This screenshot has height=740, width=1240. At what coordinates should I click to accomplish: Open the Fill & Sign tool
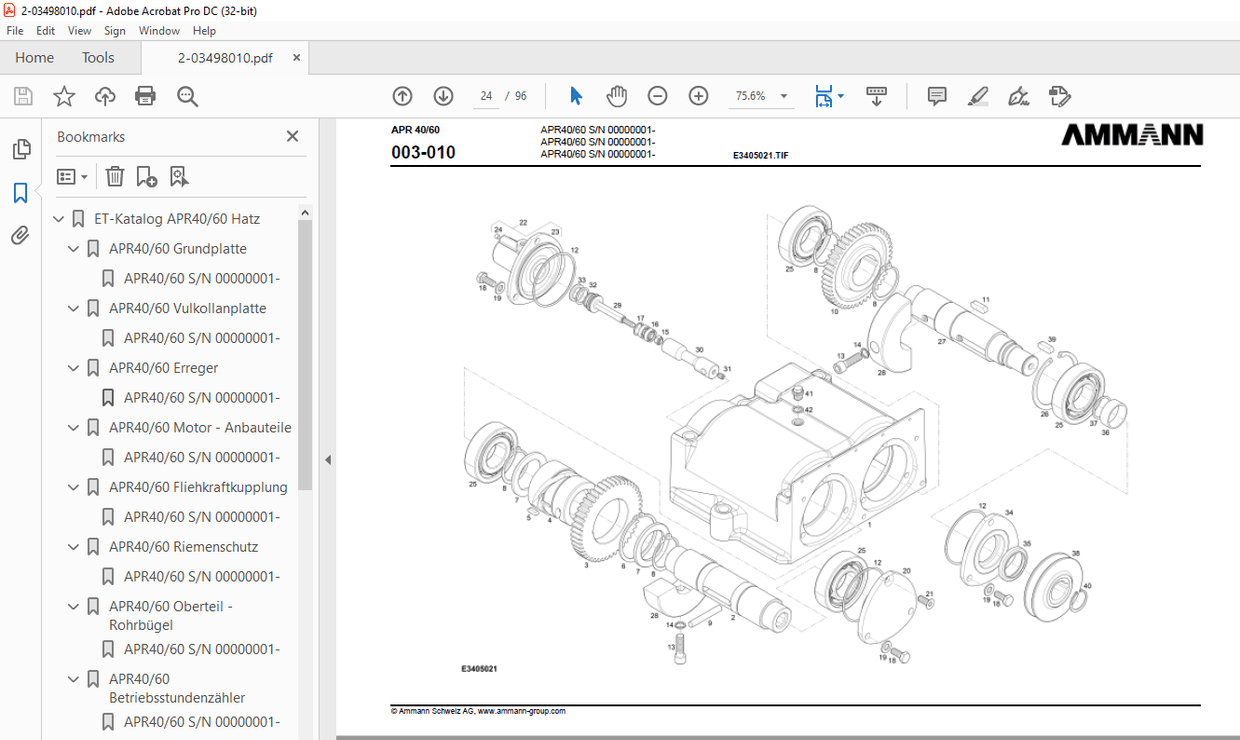pos(1019,96)
